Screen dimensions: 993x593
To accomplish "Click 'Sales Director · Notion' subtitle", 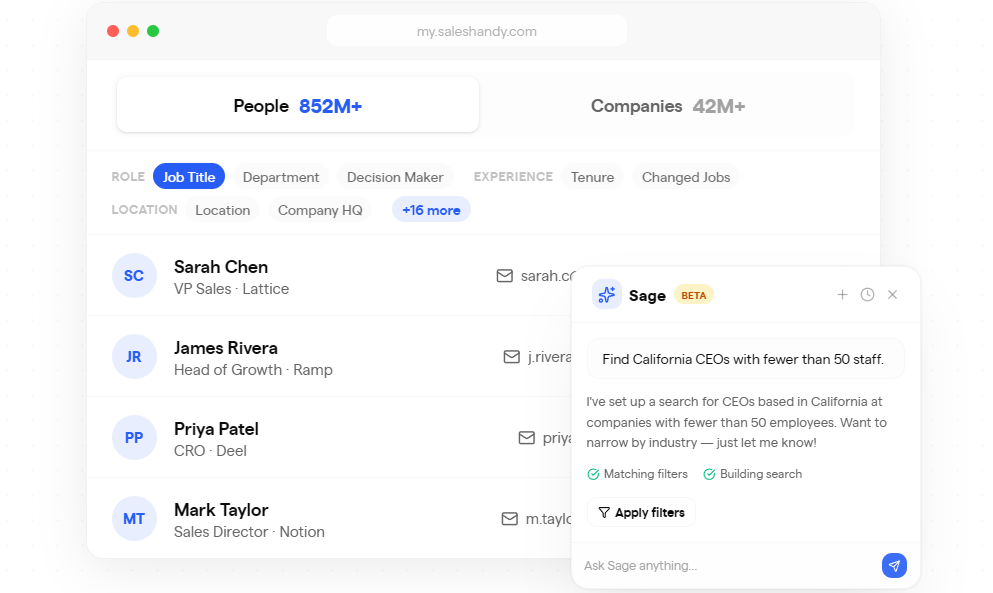I will coord(250,532).
